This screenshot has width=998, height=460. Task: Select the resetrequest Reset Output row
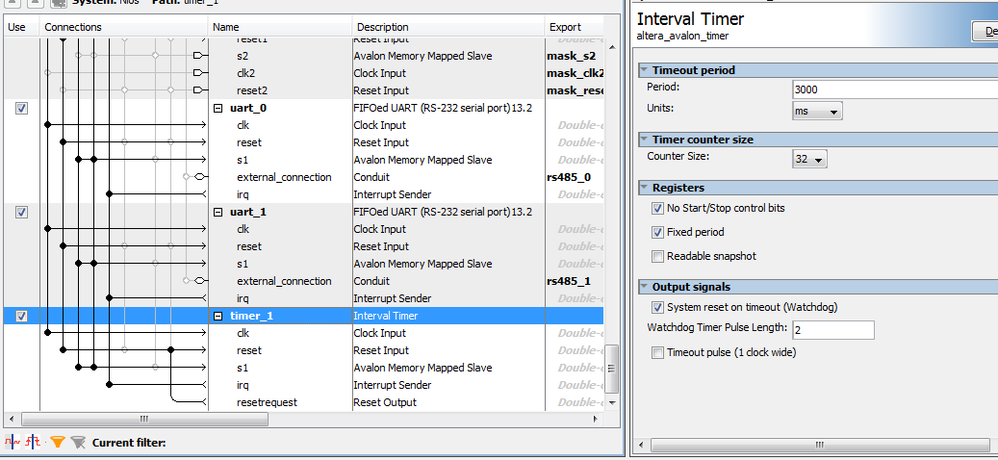point(304,402)
